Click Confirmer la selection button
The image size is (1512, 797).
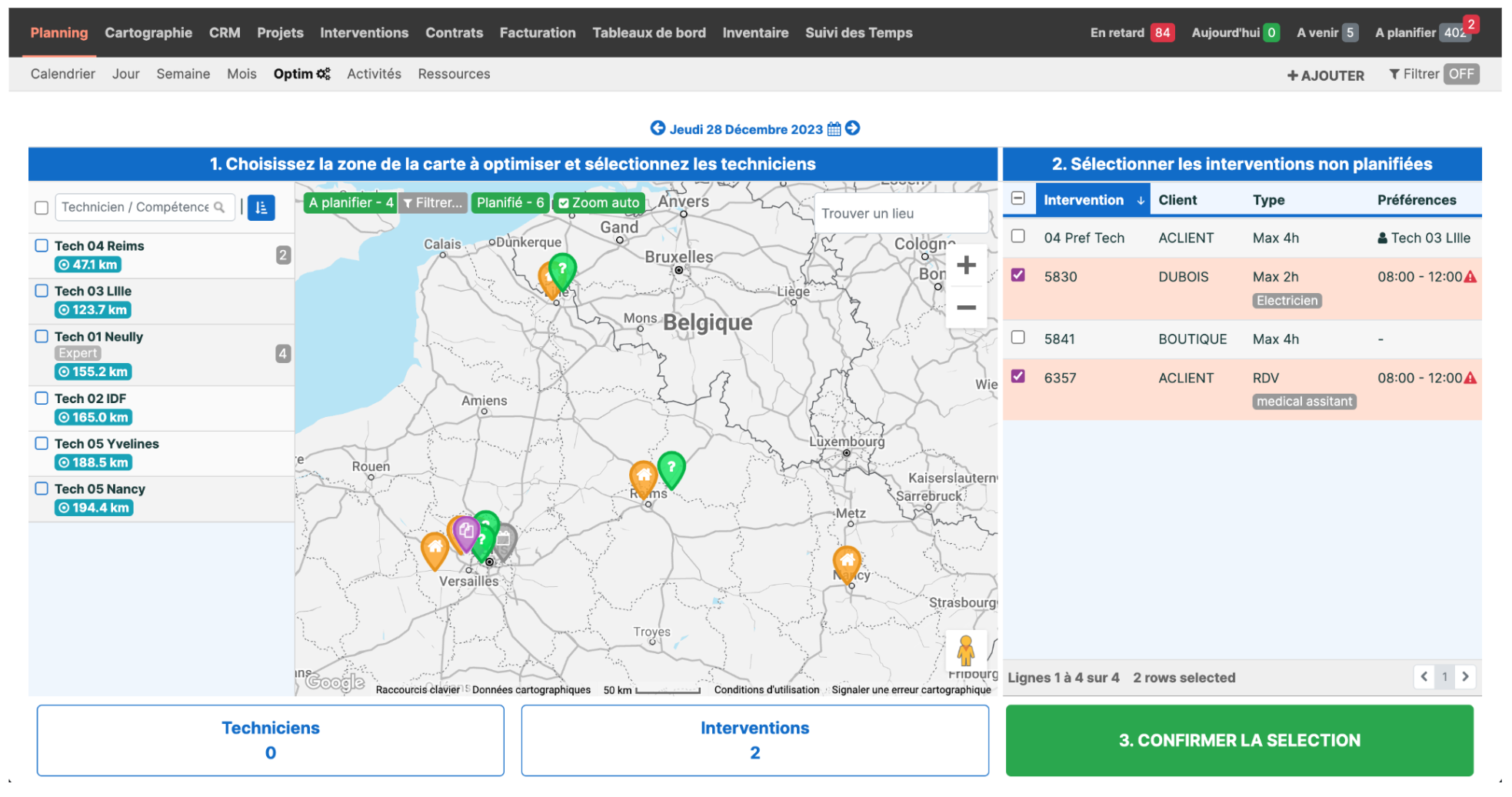[x=1240, y=740]
